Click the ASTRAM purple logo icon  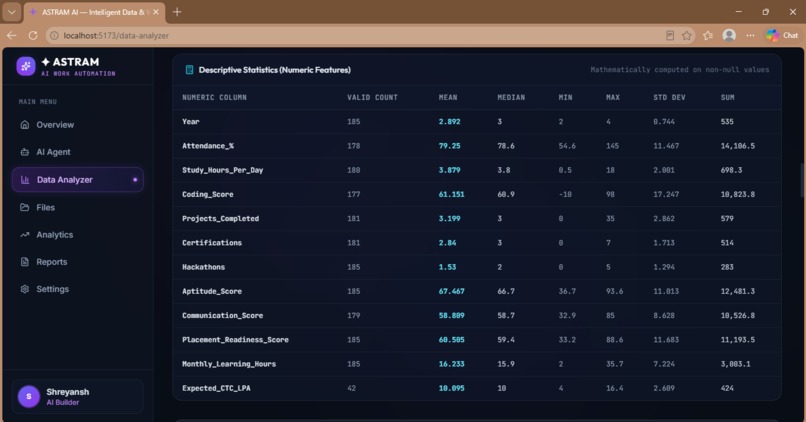(26, 66)
